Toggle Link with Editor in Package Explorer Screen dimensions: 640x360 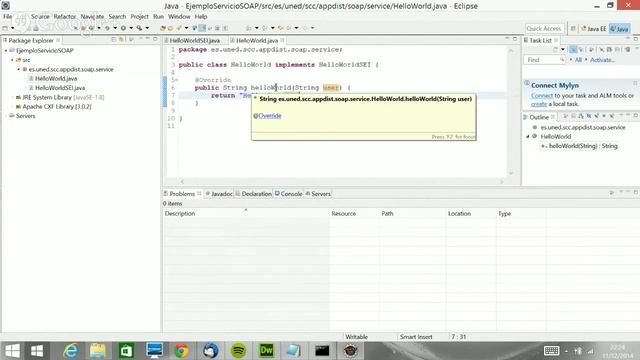[x=121, y=40]
